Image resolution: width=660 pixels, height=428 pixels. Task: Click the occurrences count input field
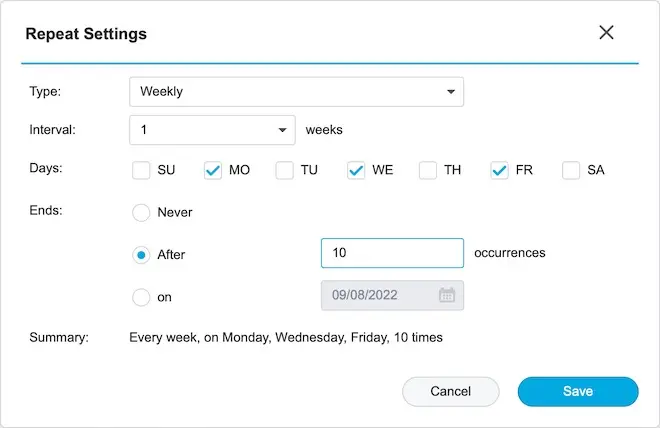point(392,253)
